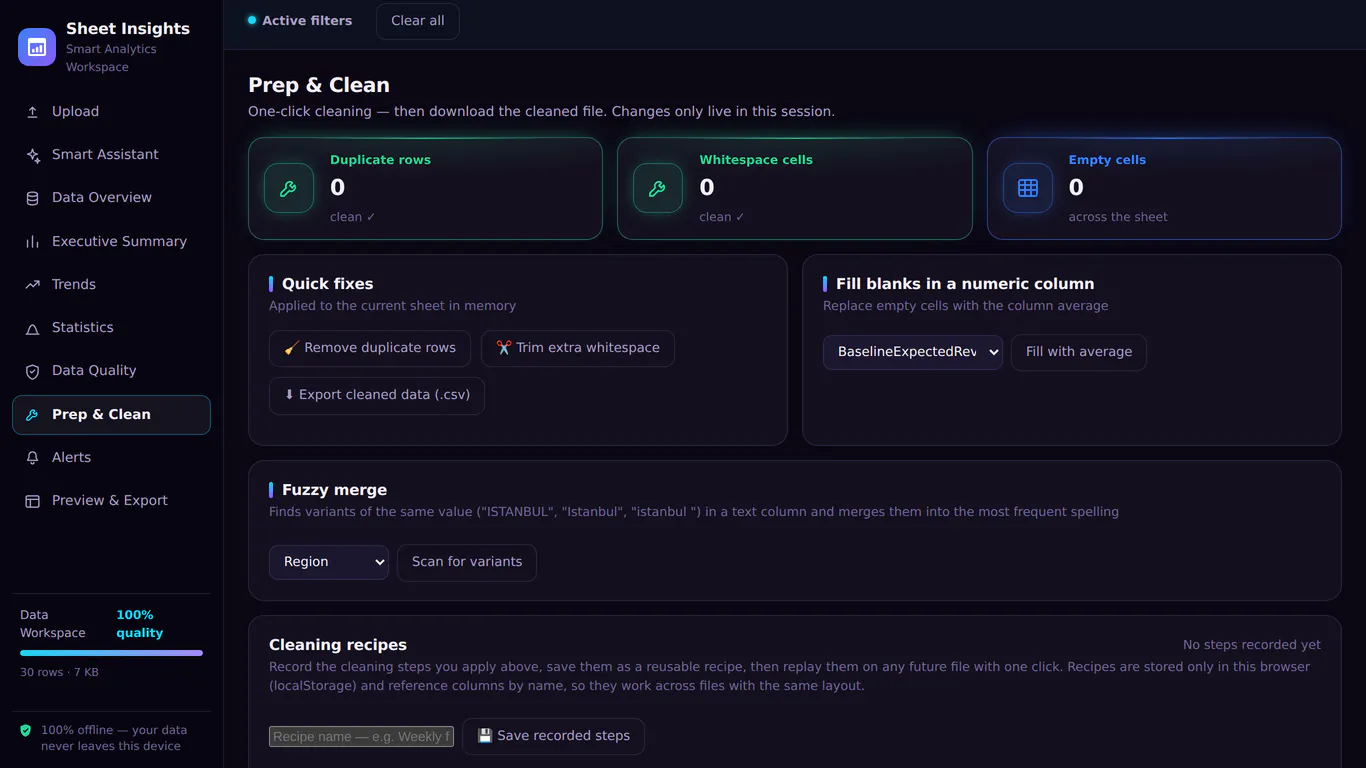Click the Smart Assistant sparkle icon
This screenshot has width=1366, height=768.
pos(32,155)
